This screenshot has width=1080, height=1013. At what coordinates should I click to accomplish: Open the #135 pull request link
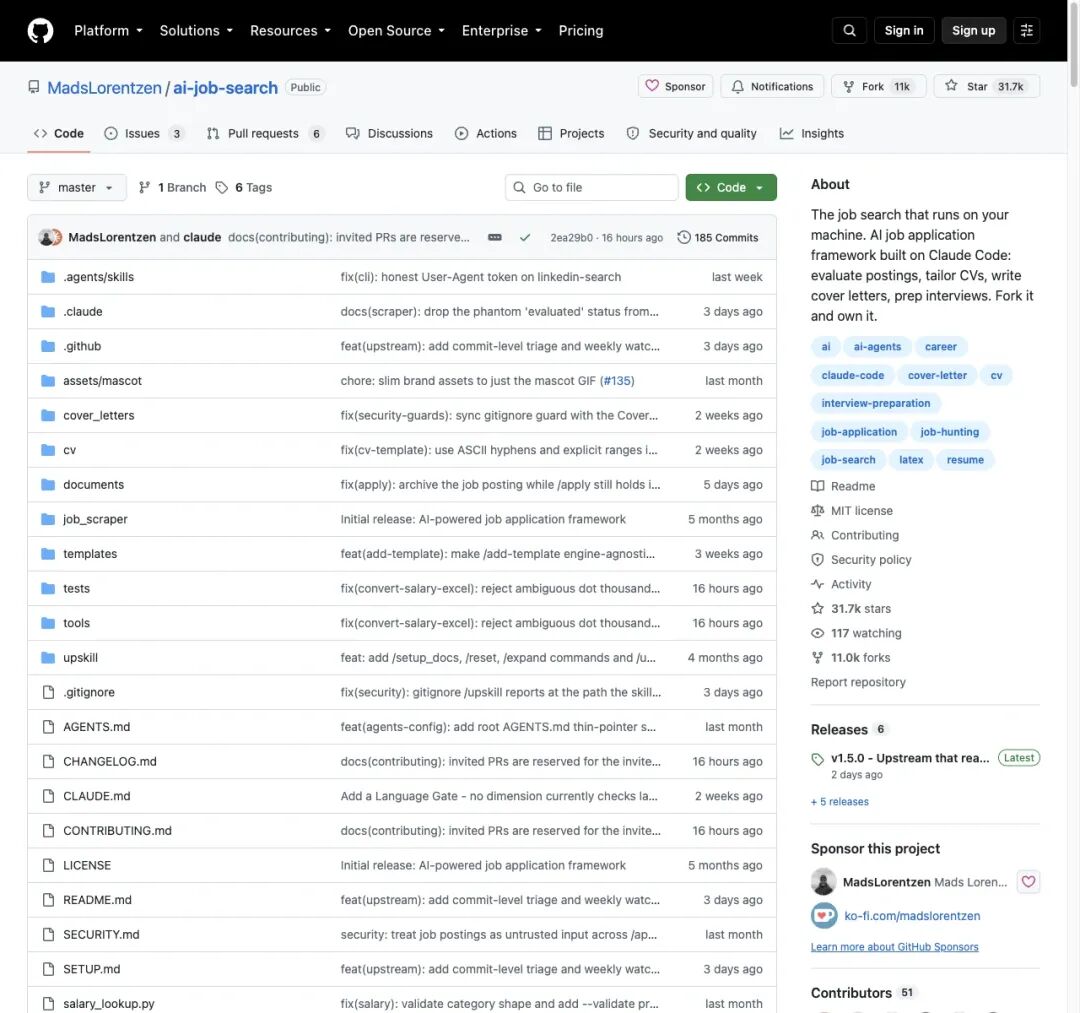[x=617, y=381]
